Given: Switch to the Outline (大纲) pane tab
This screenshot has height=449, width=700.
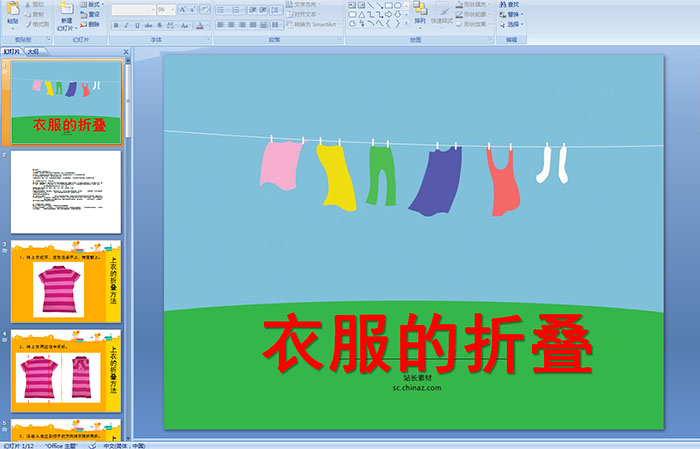Looking at the screenshot, I should click(x=33, y=52).
